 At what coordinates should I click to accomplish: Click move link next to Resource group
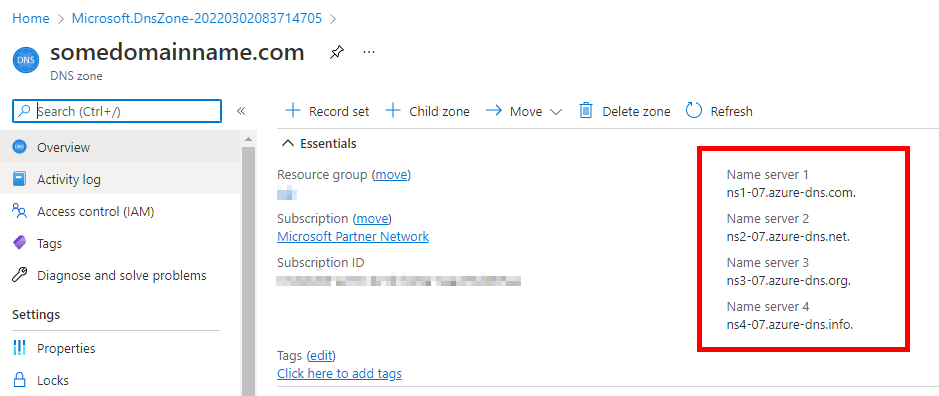[392, 175]
